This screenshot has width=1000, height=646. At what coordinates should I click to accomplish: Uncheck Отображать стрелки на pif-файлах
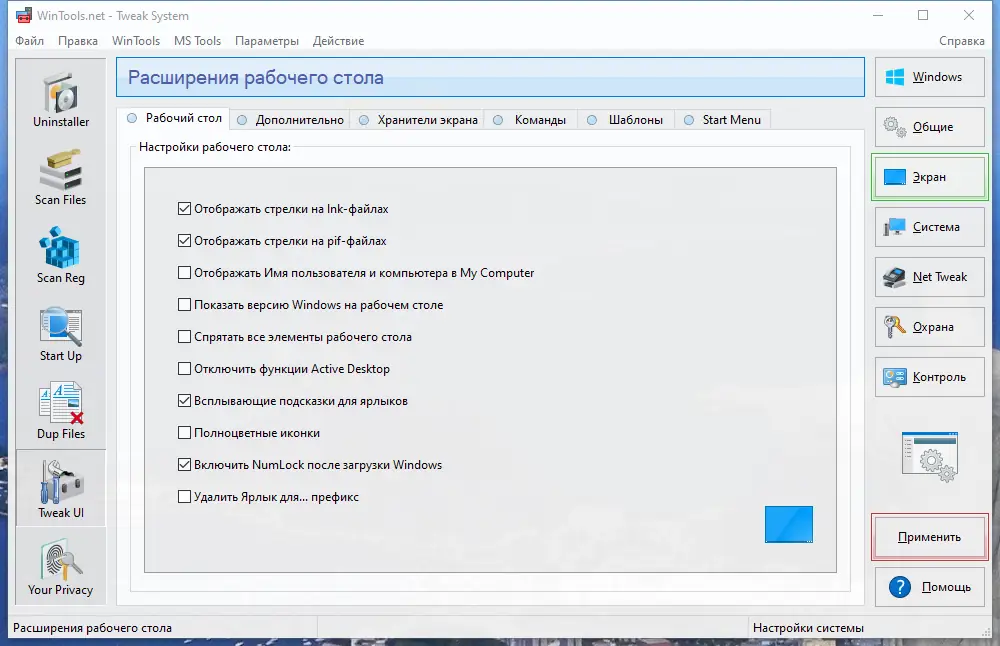184,240
